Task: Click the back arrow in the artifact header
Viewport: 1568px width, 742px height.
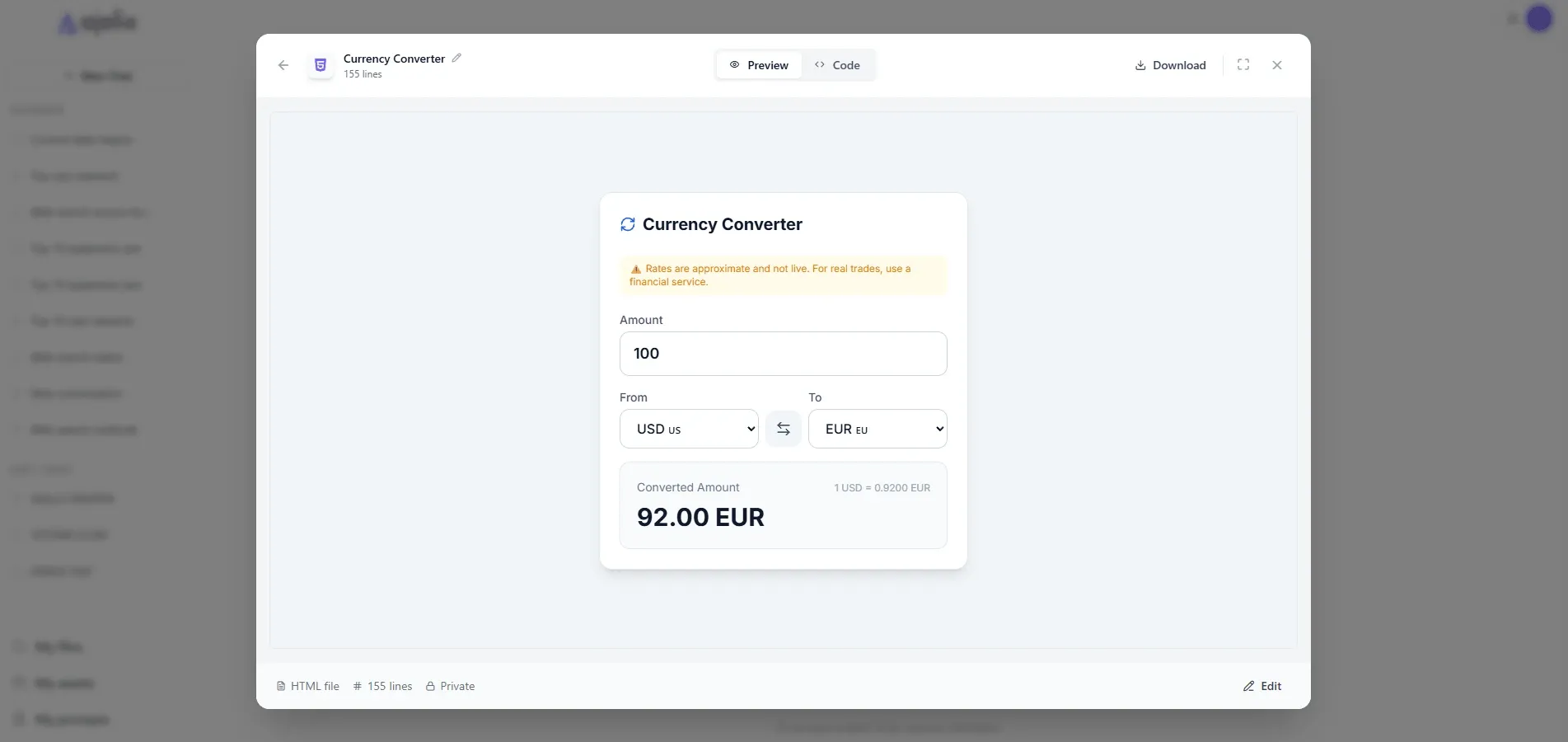Action: pyautogui.click(x=283, y=65)
